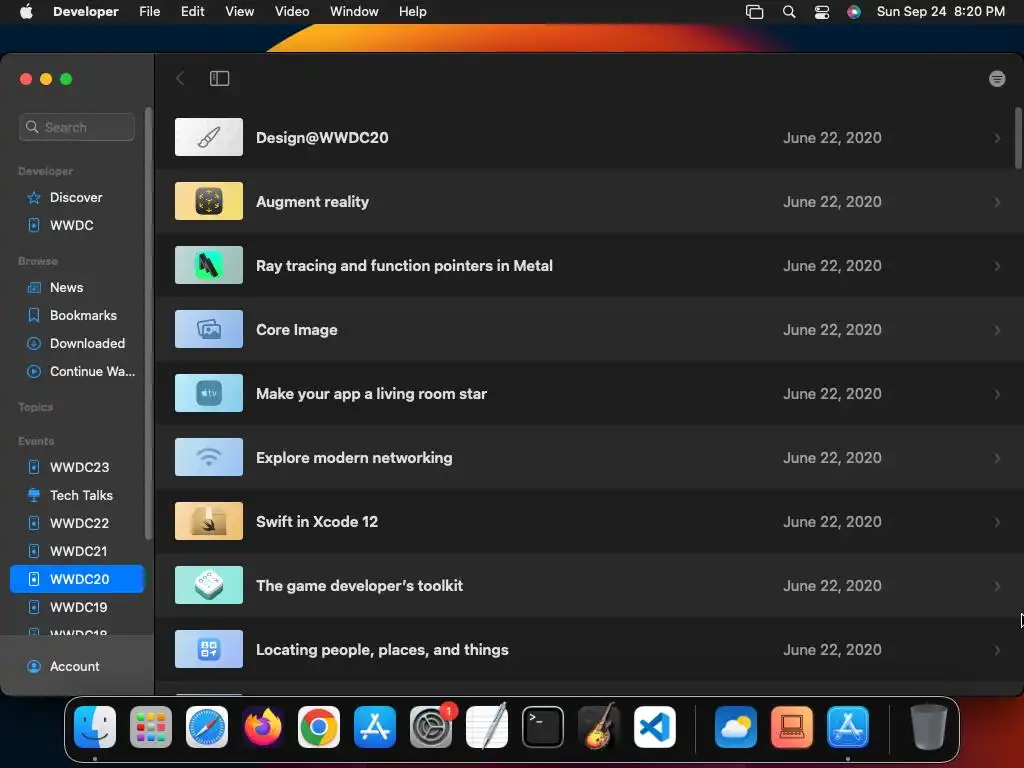The image size is (1024, 768).
Task: Click the Wi-Fi networking thumbnail
Action: pyautogui.click(x=209, y=457)
